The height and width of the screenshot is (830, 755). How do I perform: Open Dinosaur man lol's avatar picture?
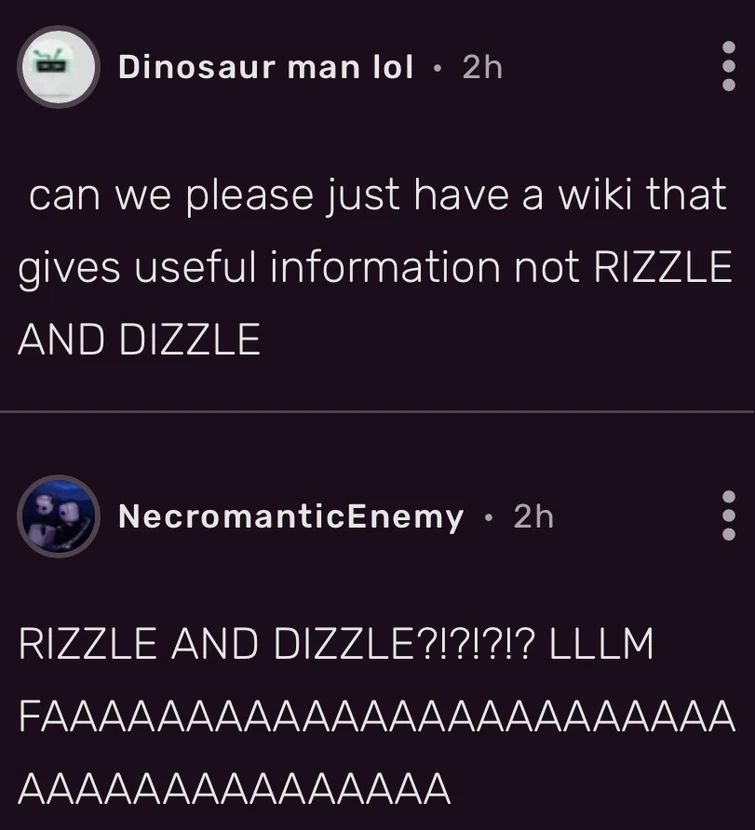tap(59, 67)
